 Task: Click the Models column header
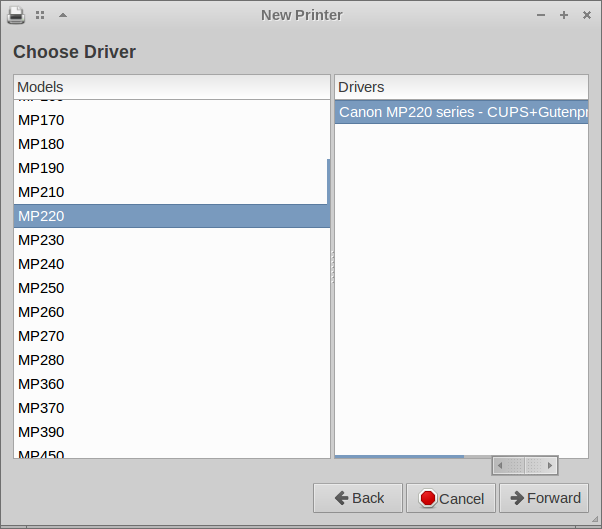[171, 87]
